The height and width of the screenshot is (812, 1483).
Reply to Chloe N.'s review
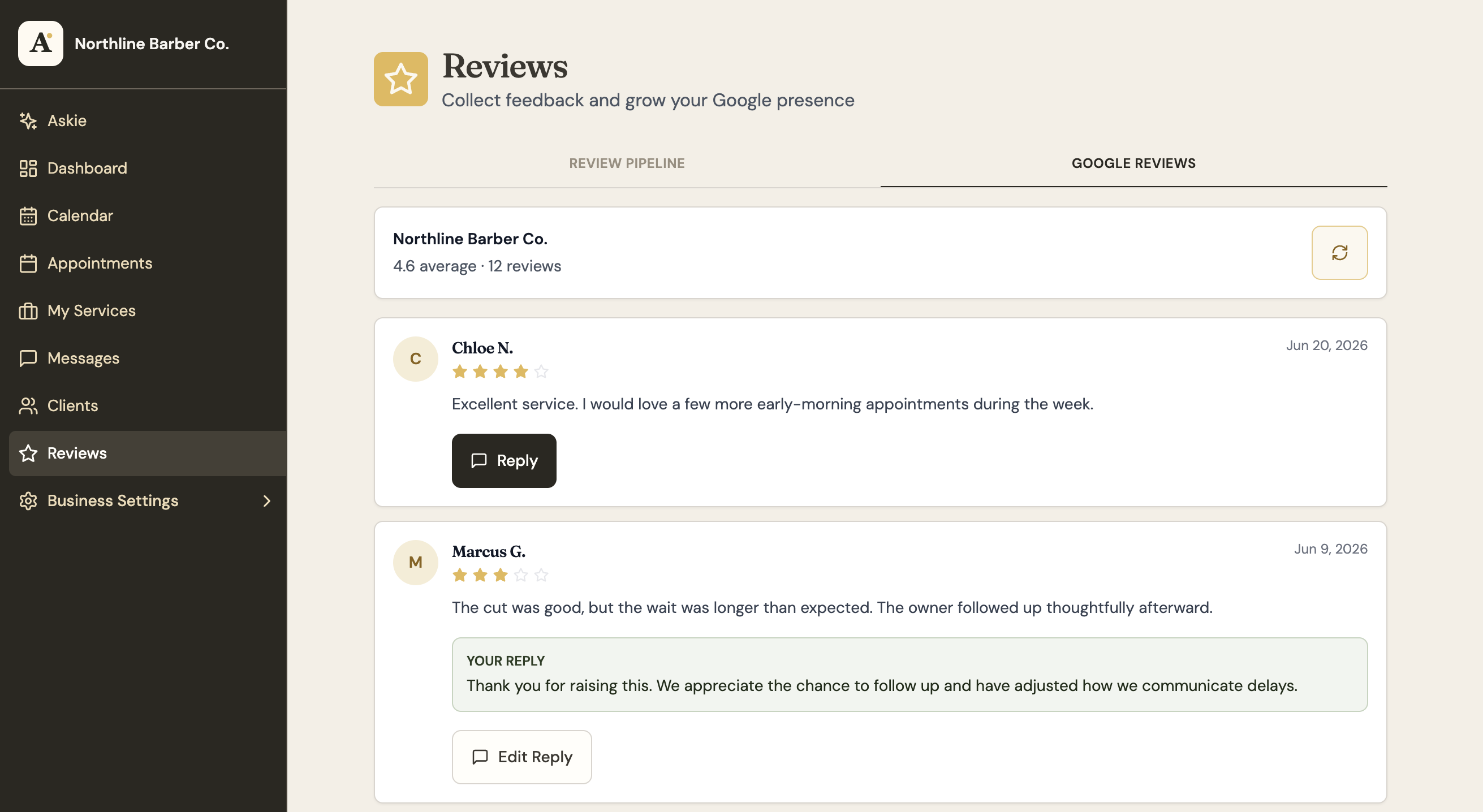(x=504, y=461)
